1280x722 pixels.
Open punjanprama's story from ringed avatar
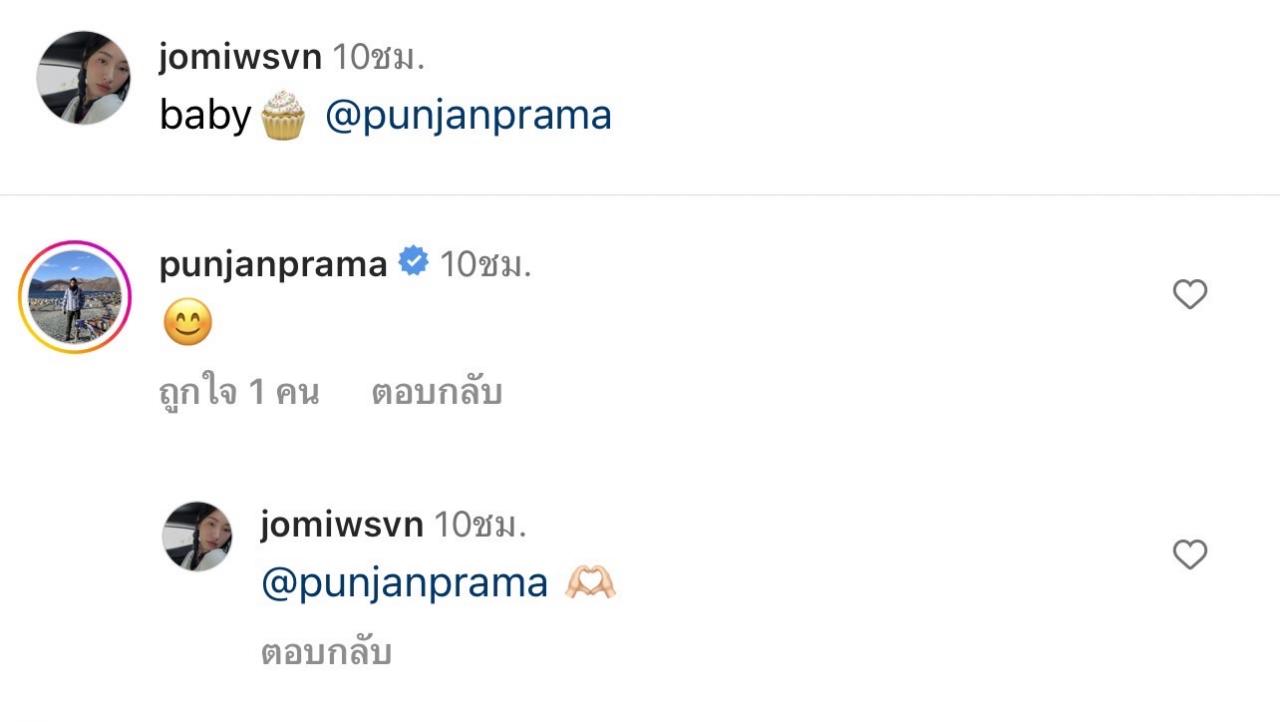pyautogui.click(x=75, y=297)
